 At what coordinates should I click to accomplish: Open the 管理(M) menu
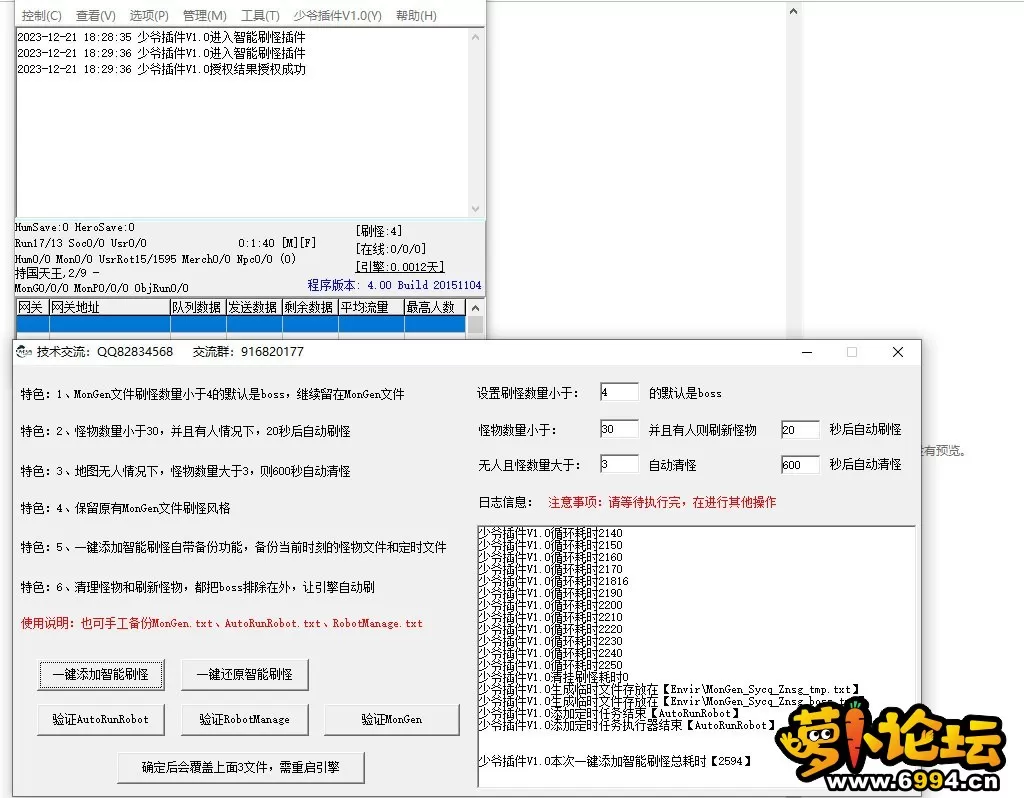tap(204, 15)
